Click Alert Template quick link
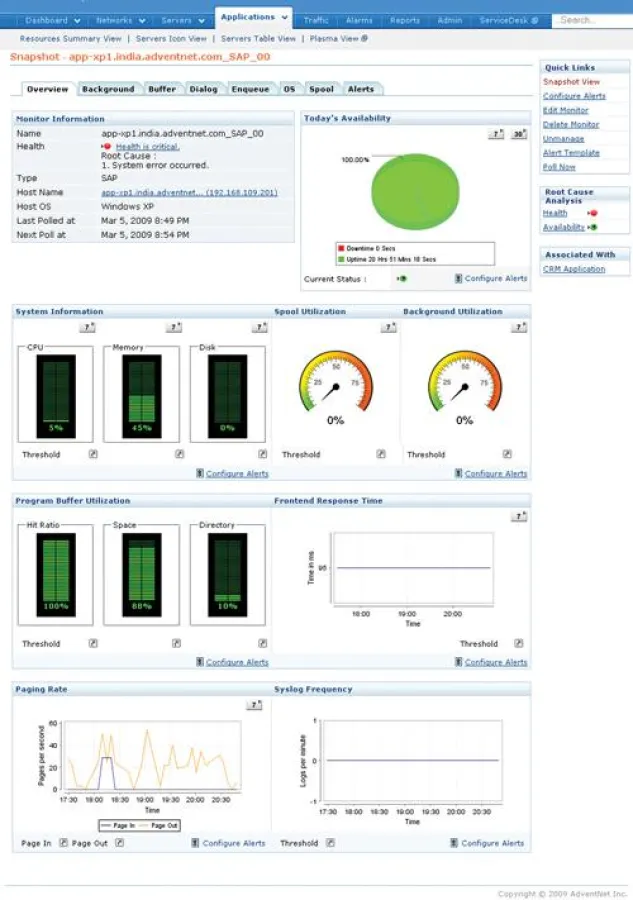This screenshot has width=633, height=900. tap(571, 153)
